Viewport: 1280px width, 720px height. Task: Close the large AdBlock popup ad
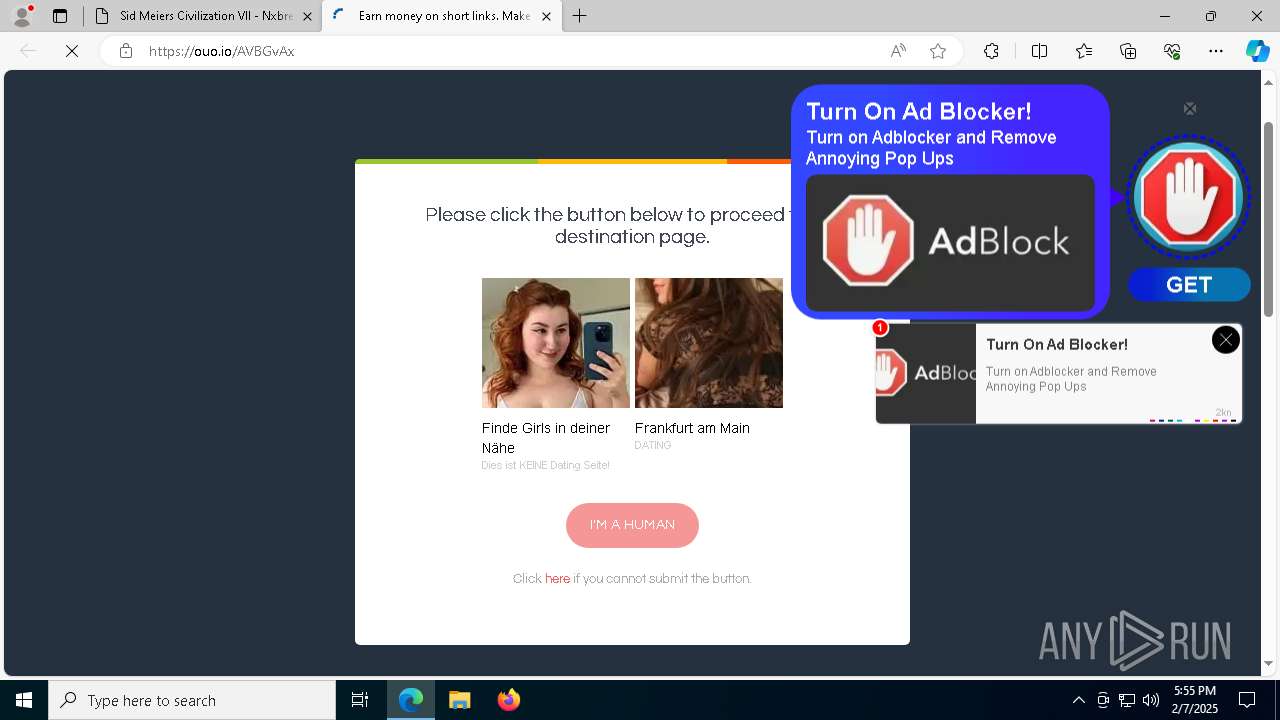pyautogui.click(x=1190, y=109)
